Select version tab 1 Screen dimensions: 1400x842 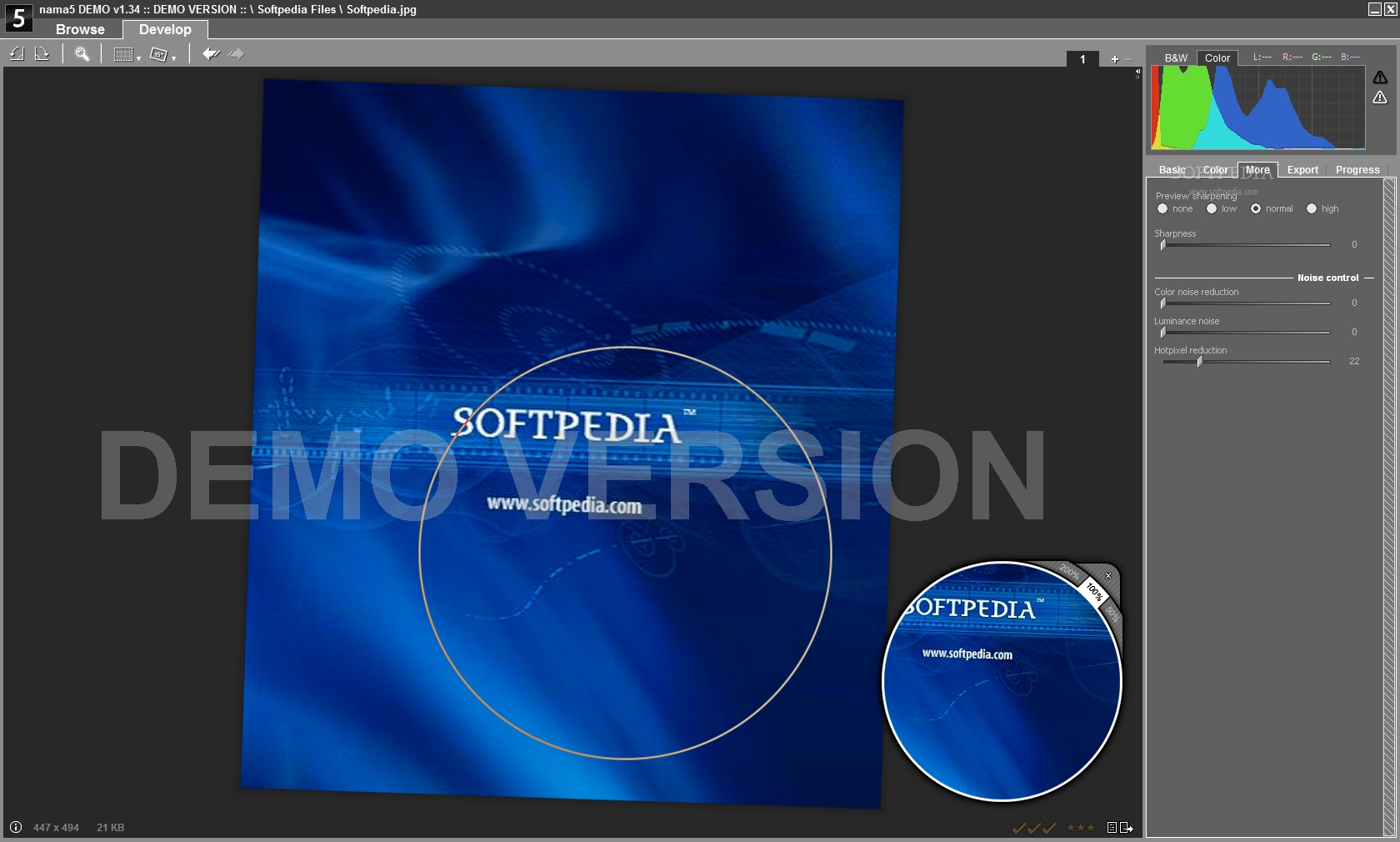coord(1082,59)
